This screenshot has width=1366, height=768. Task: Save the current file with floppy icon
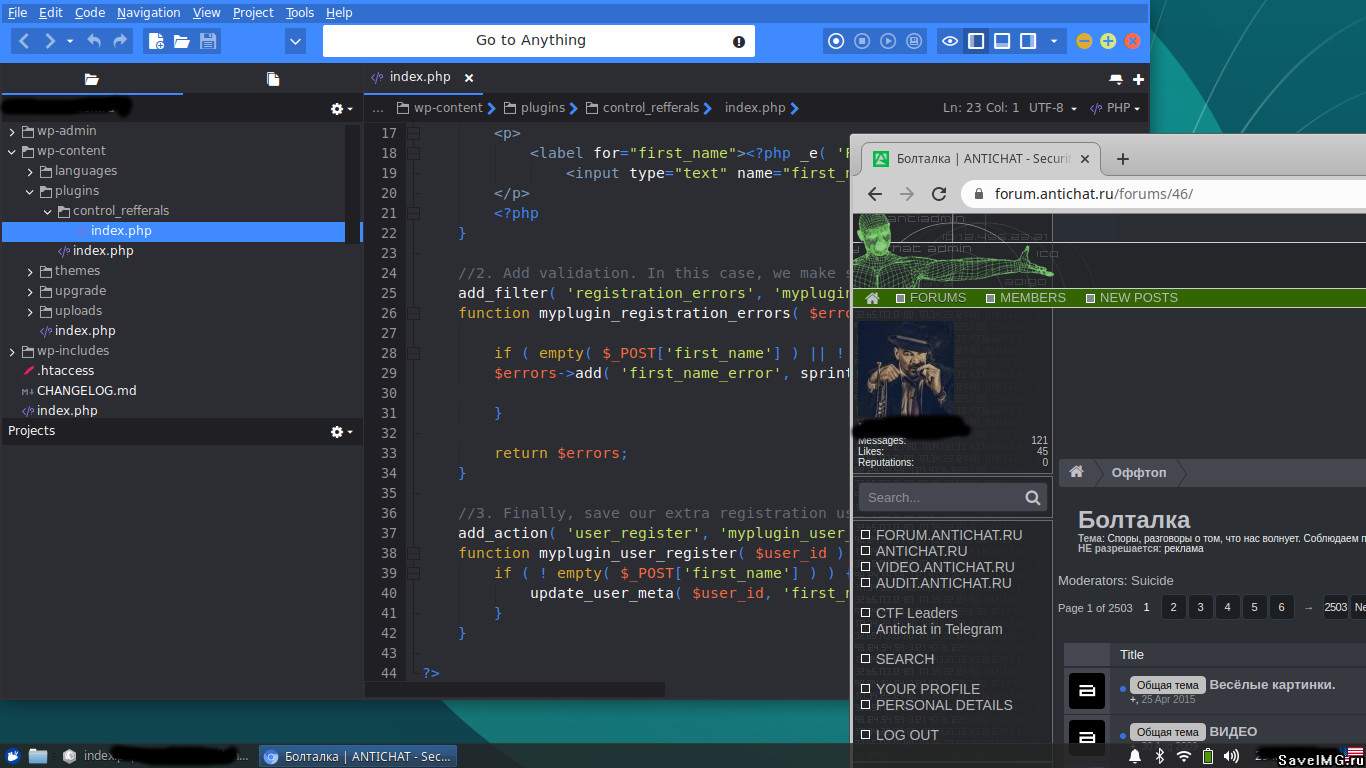coord(208,41)
